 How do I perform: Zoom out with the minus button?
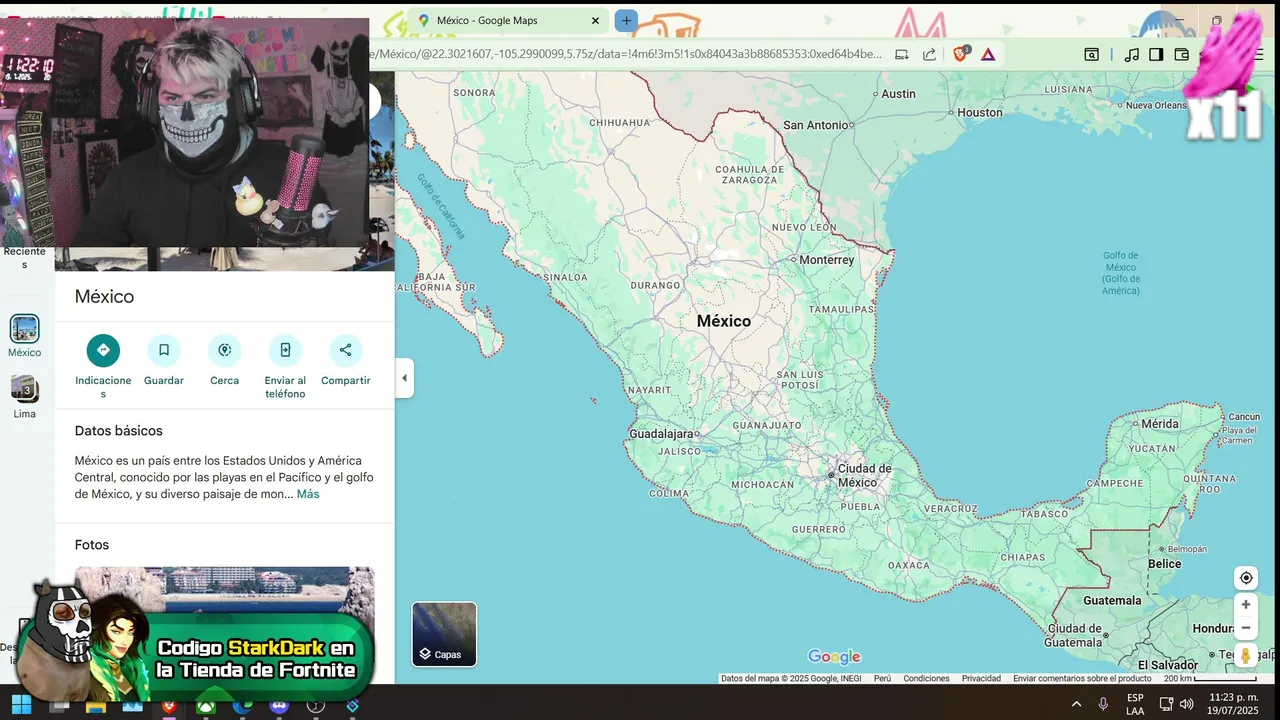pos(1246,628)
